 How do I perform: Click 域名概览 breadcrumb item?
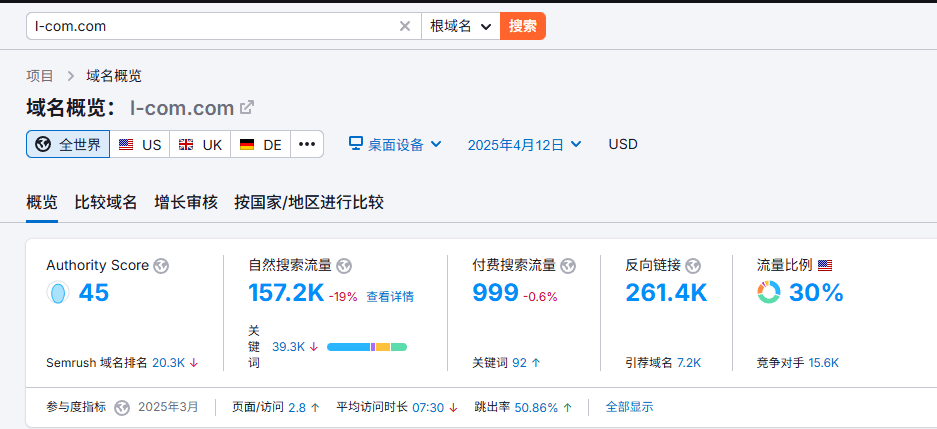(114, 76)
